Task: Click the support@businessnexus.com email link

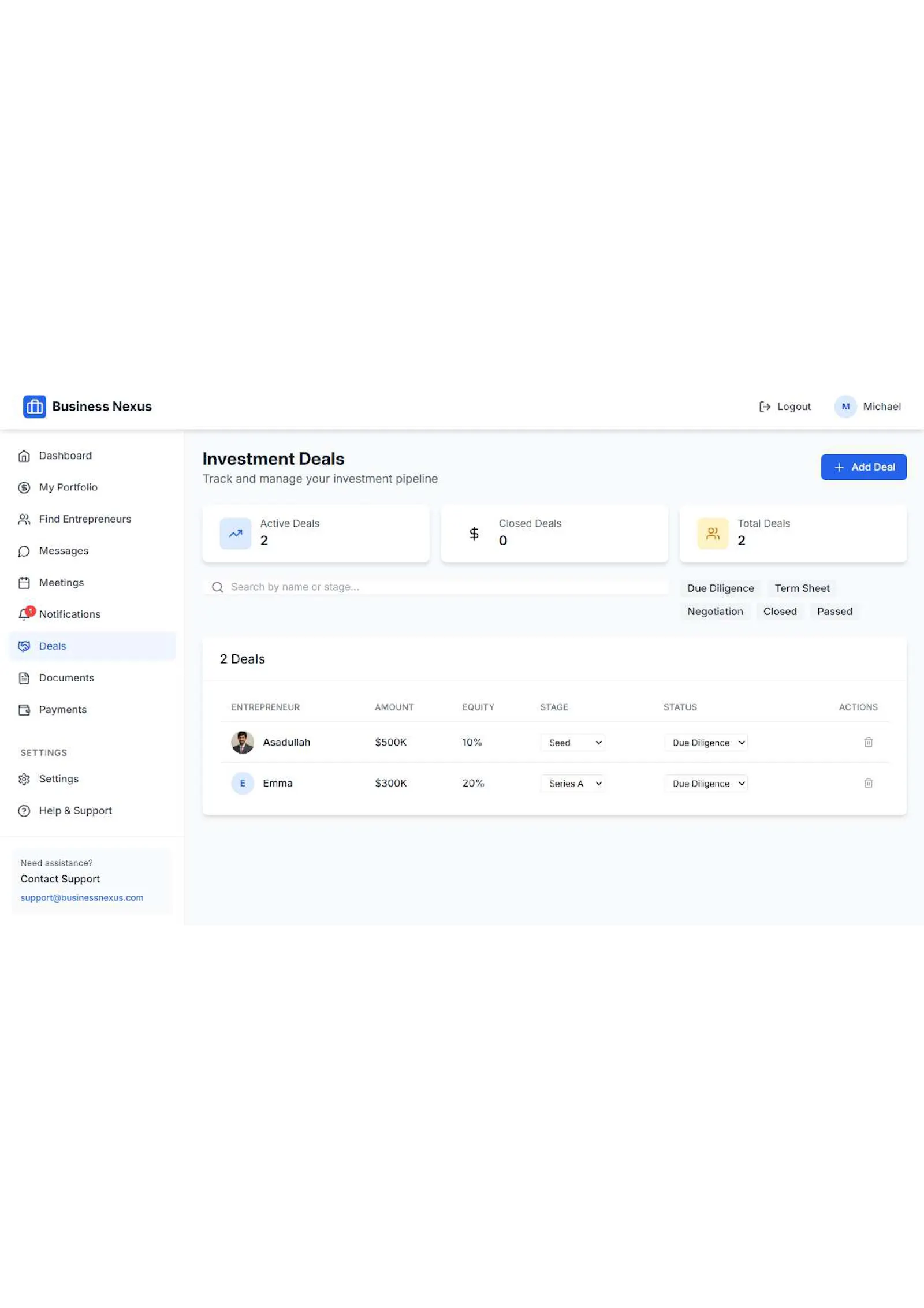Action: pyautogui.click(x=82, y=897)
